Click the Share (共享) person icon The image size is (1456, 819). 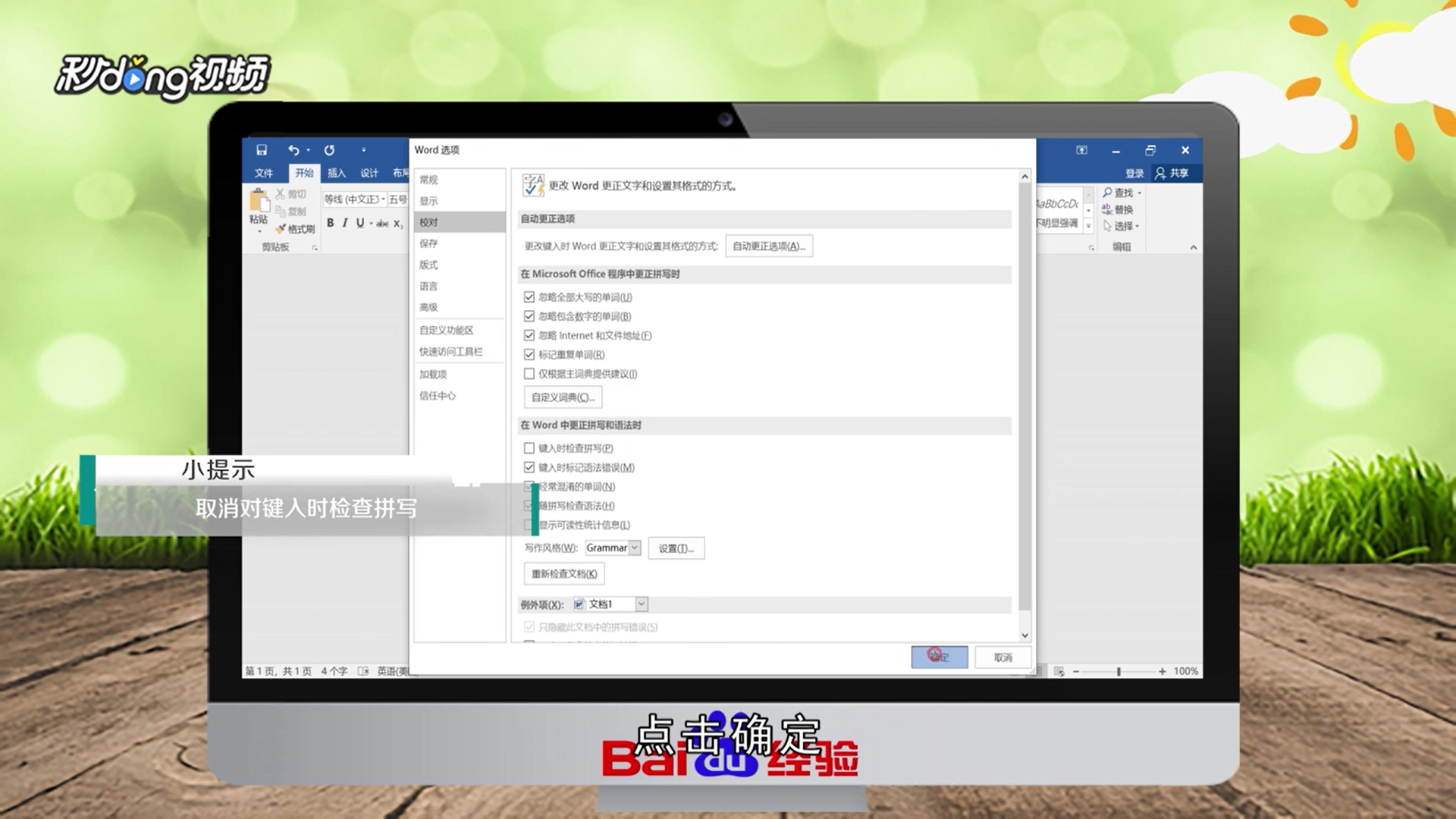click(x=1160, y=173)
